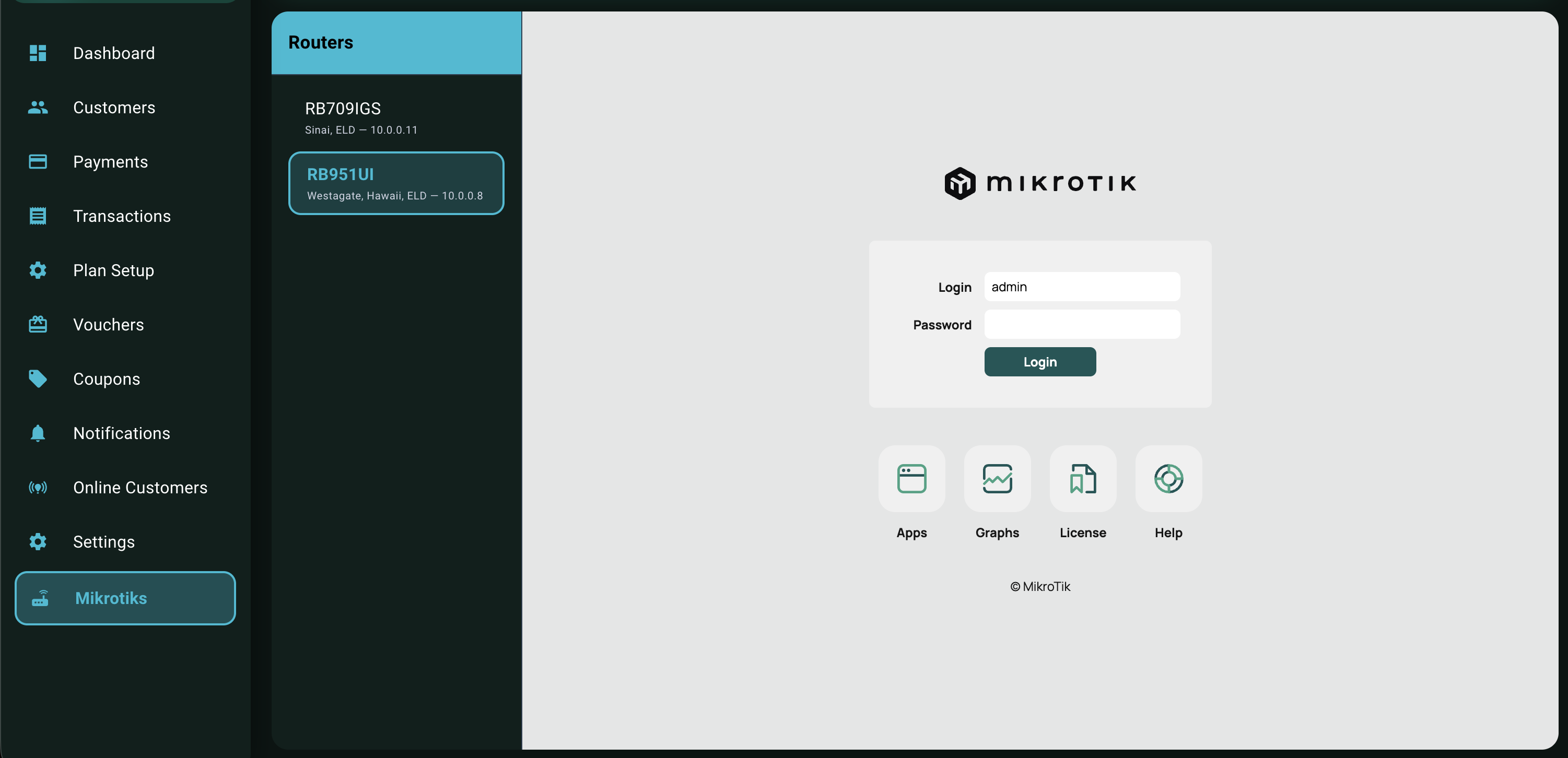This screenshot has height=758, width=1568.
Task: Open Payments menu item
Action: coord(110,162)
